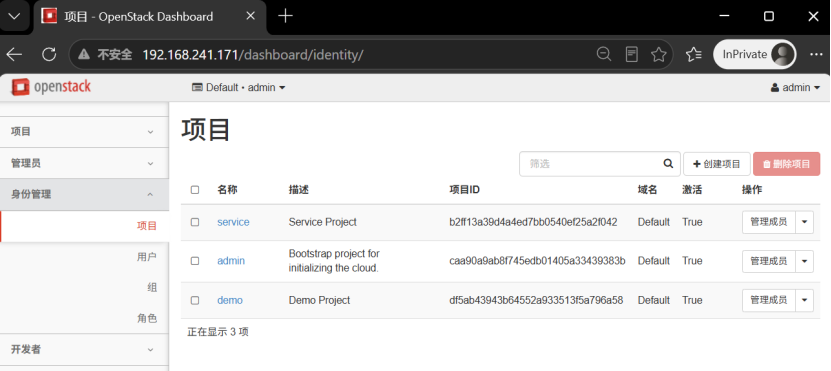Screen dimensions: 831x371
Task: Click the 项目ID column header
Action: (465, 190)
